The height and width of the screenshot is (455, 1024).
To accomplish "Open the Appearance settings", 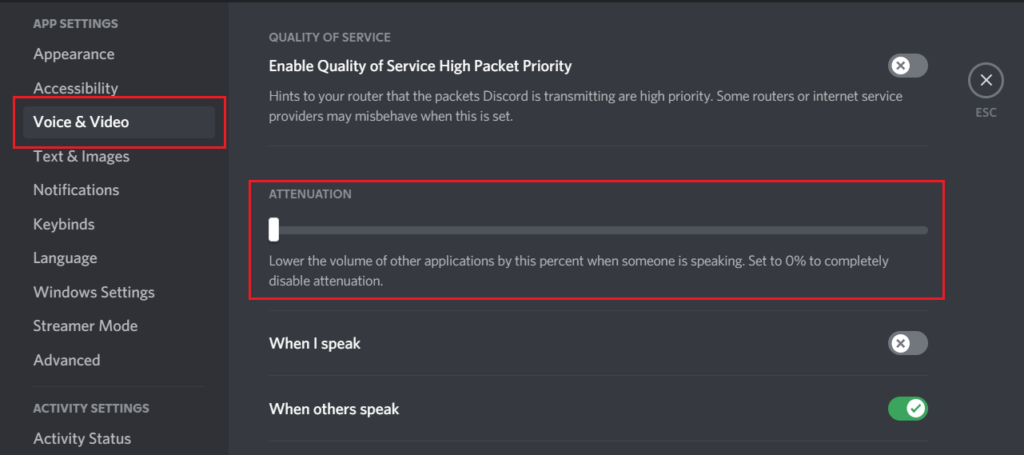I will point(74,54).
